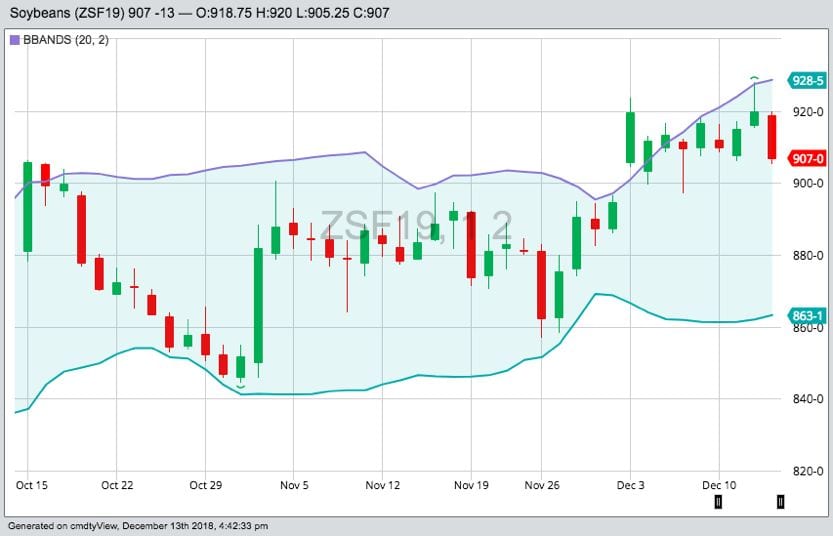Click the Nov 5 date axis label

[x=293, y=485]
